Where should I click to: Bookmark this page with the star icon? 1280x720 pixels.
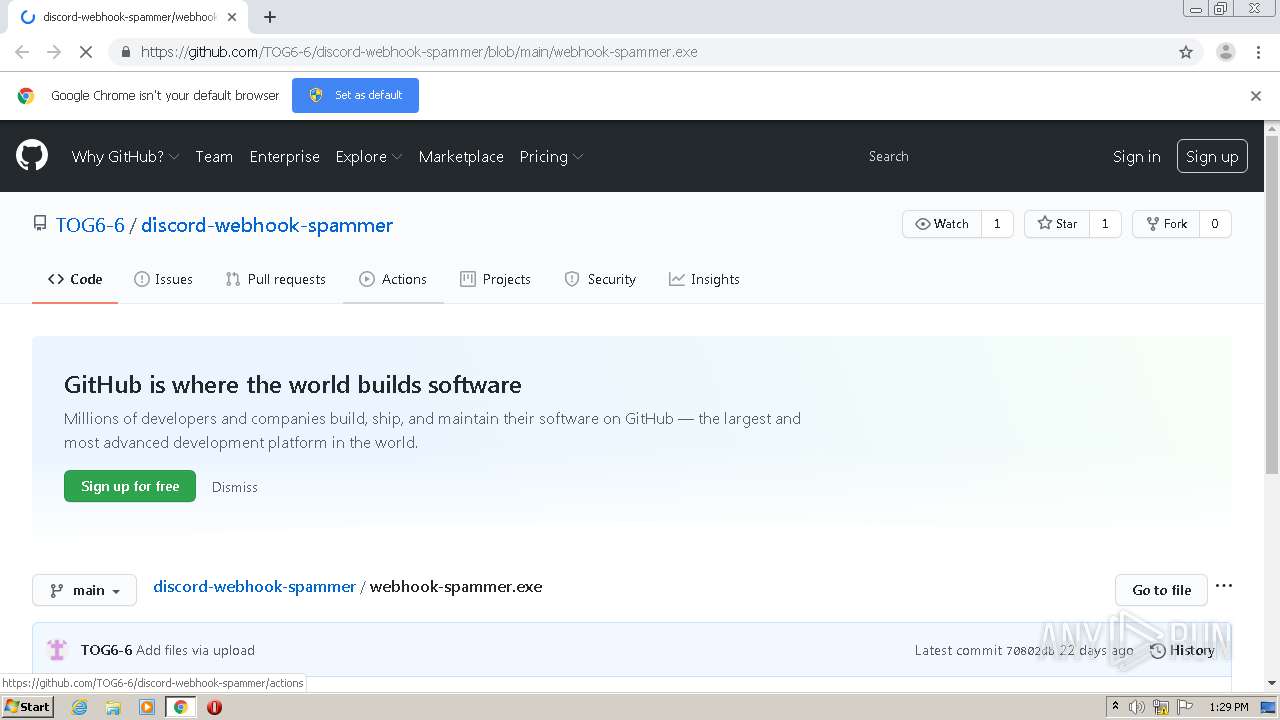1186,52
